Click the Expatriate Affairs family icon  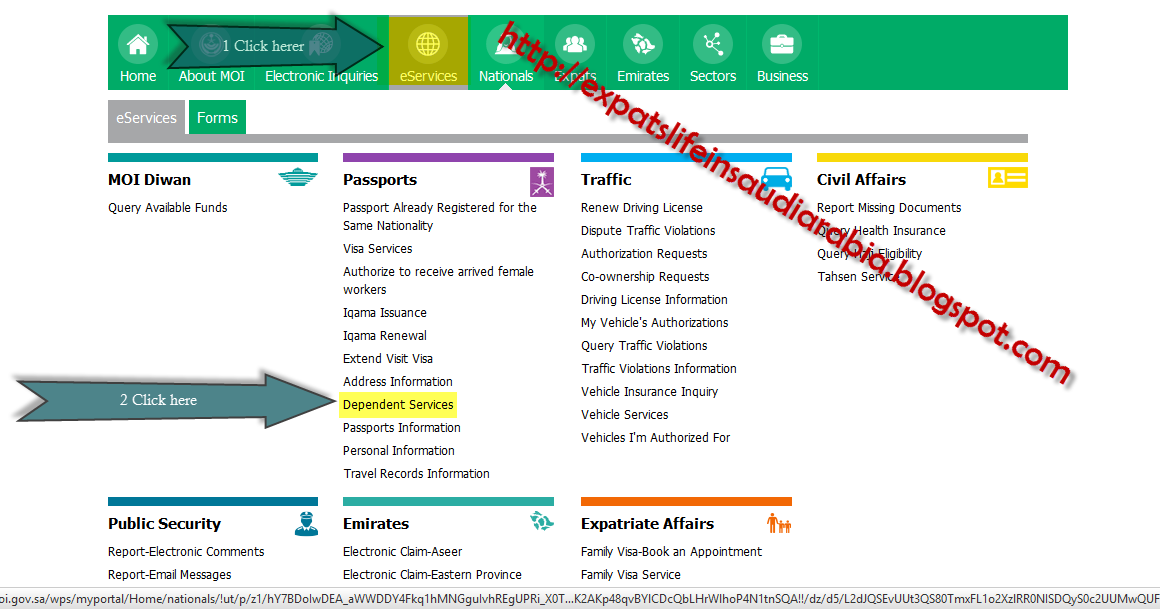pyautogui.click(x=779, y=523)
